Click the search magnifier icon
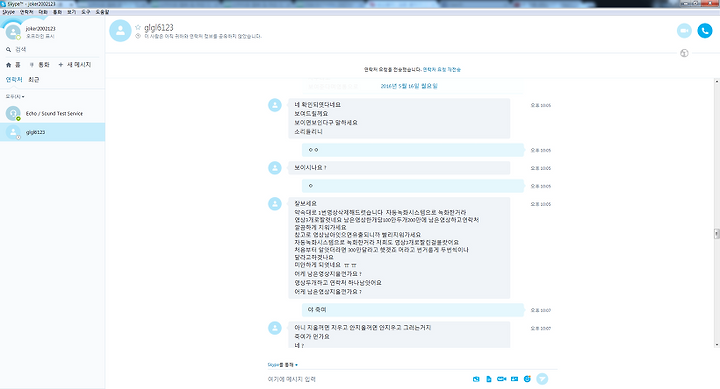 pyautogui.click(x=8, y=50)
